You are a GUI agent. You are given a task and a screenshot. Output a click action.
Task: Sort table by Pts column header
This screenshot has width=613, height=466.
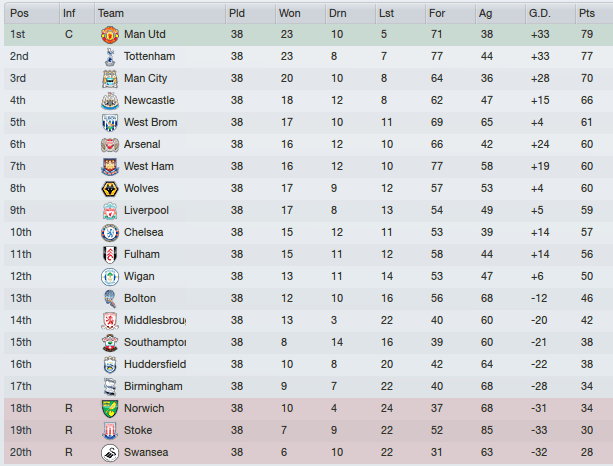point(586,13)
